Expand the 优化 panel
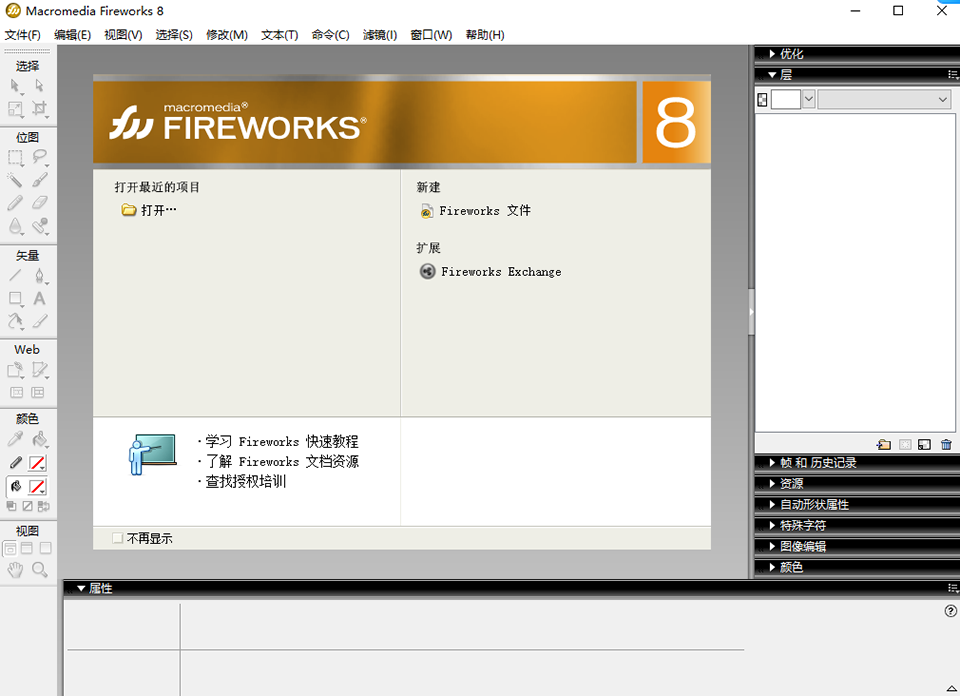Image resolution: width=960 pixels, height=696 pixels. tap(791, 54)
